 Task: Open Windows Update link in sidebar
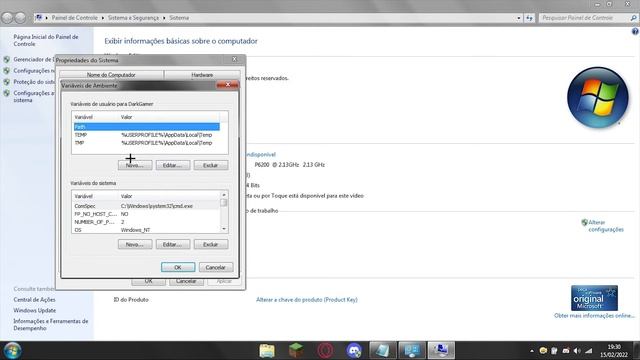click(35, 310)
